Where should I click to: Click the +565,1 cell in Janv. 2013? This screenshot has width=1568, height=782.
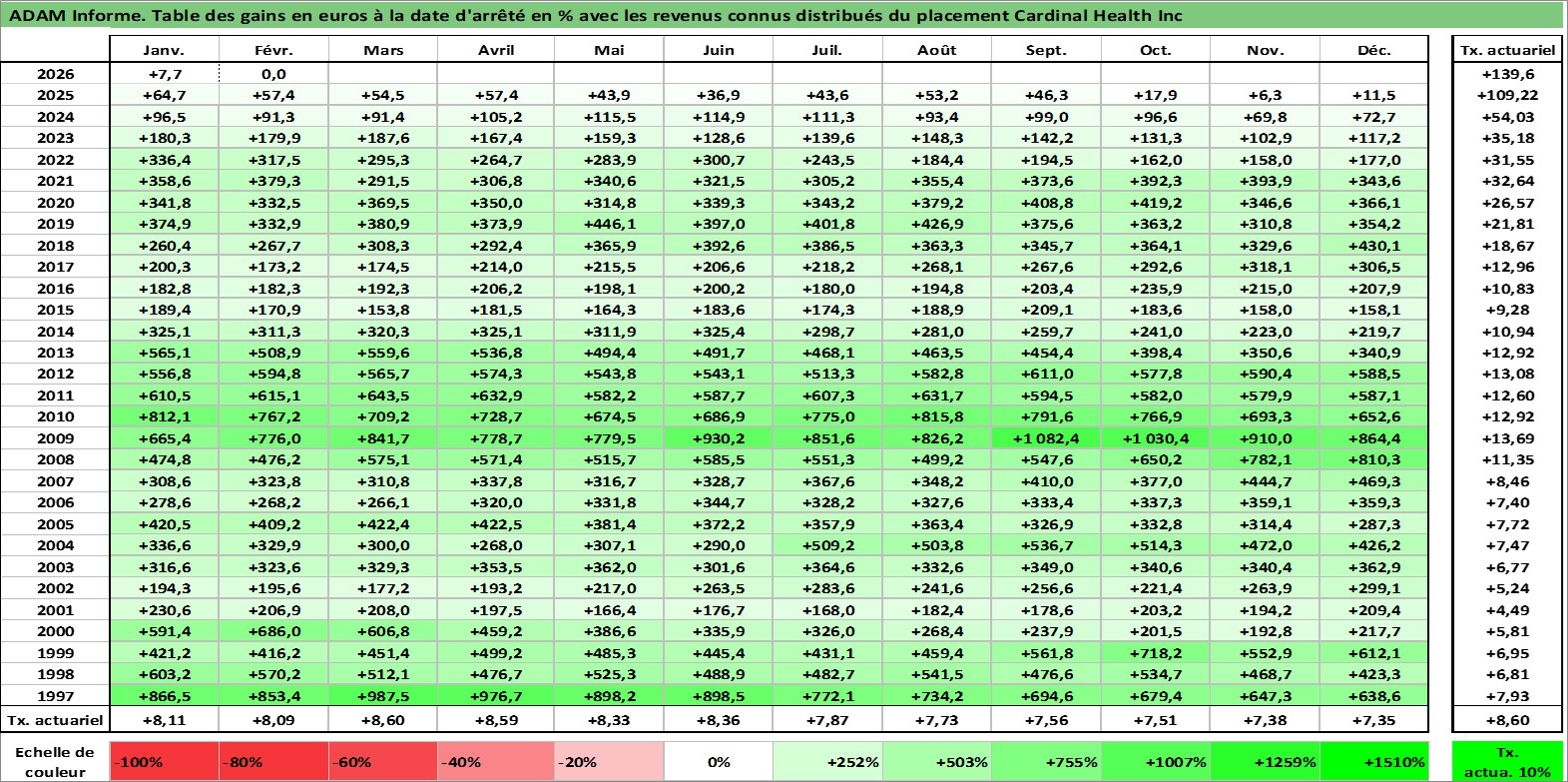click(164, 352)
